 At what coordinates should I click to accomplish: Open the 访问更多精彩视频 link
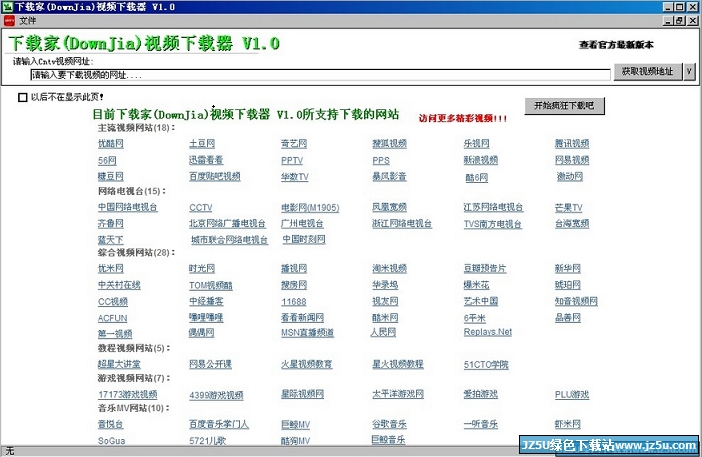coord(463,118)
